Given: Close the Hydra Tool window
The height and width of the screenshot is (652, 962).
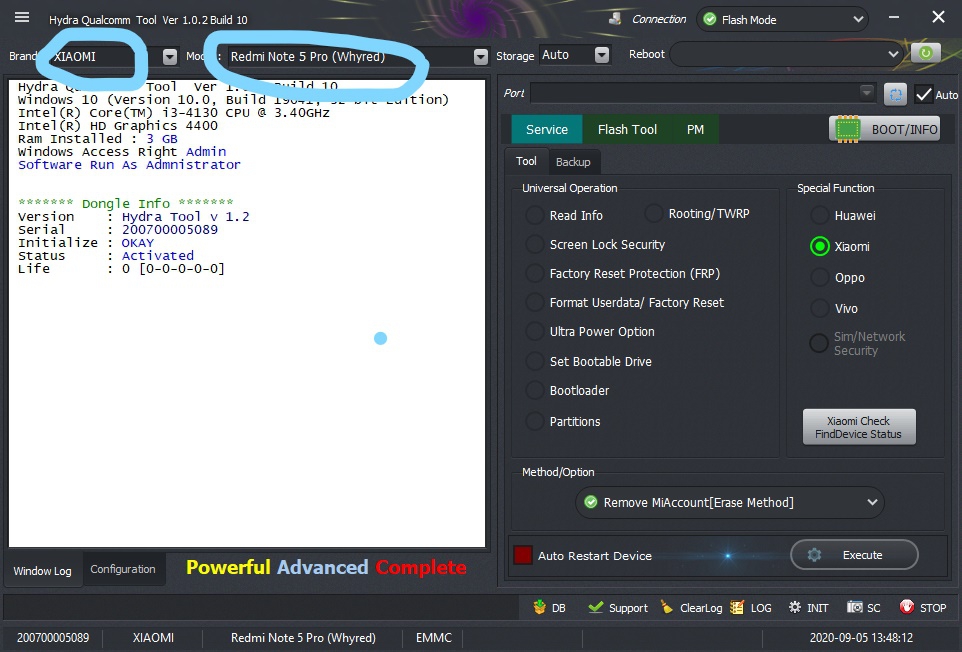Looking at the screenshot, I should 938,17.
